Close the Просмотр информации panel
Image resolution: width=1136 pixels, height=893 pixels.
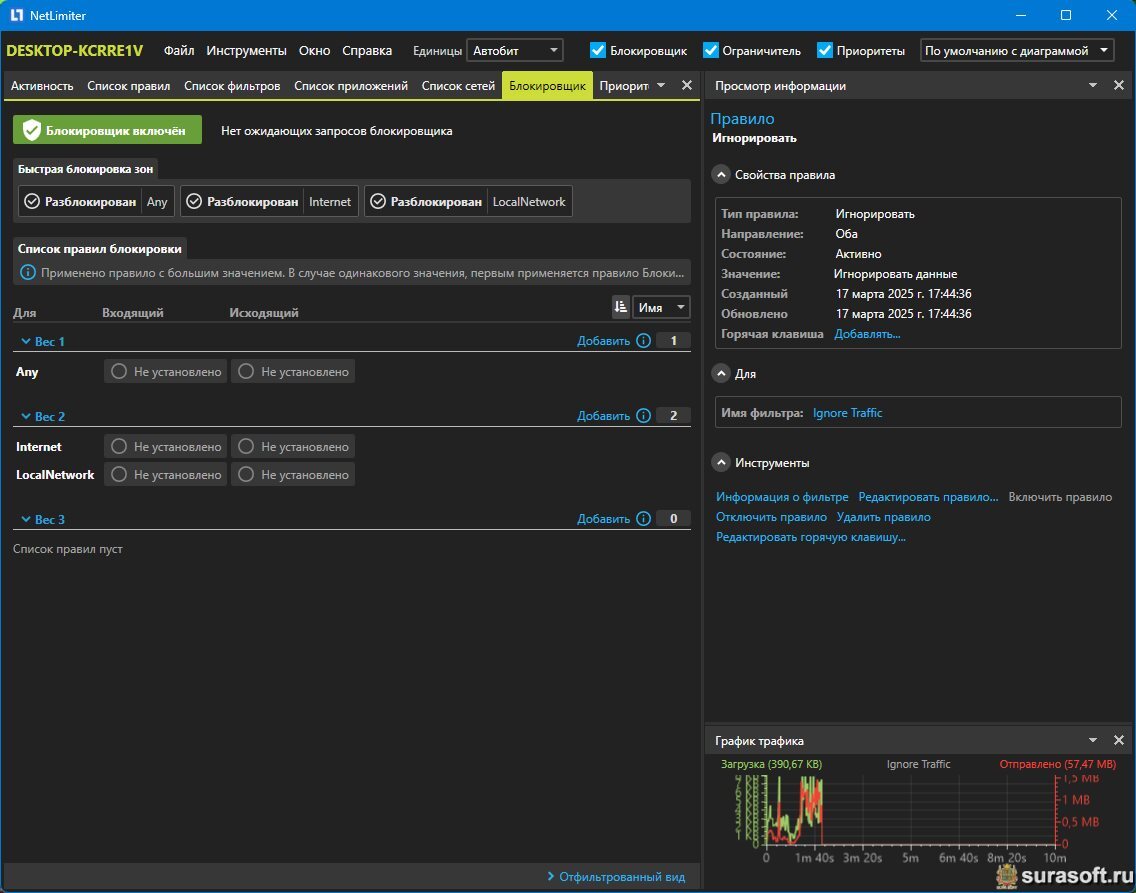click(x=1119, y=85)
